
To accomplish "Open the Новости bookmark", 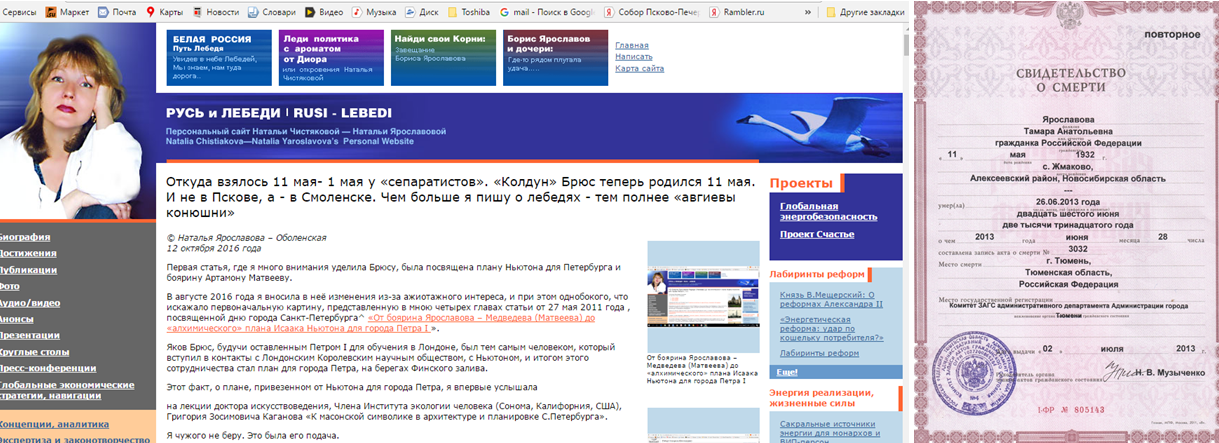I will pos(216,12).
